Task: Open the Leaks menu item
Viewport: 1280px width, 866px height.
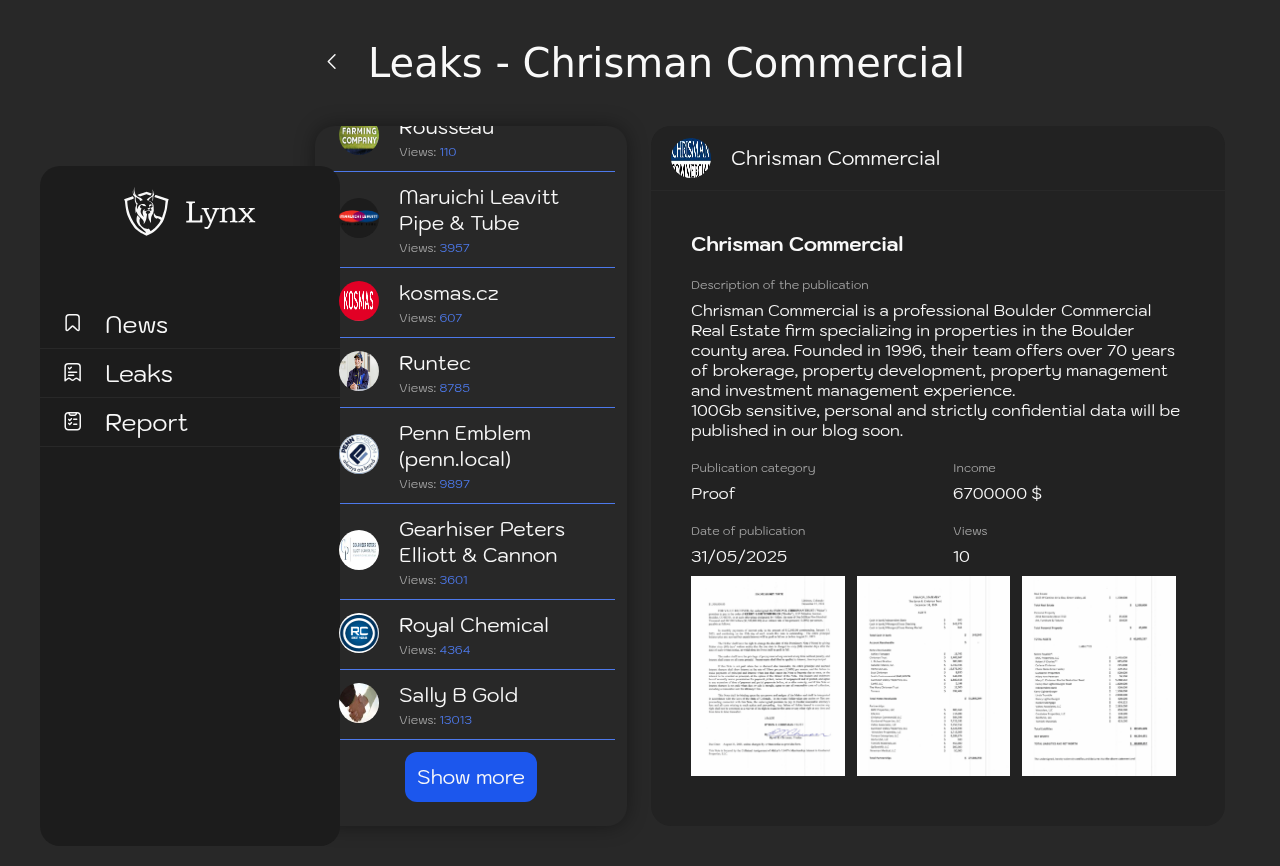Action: coord(190,373)
